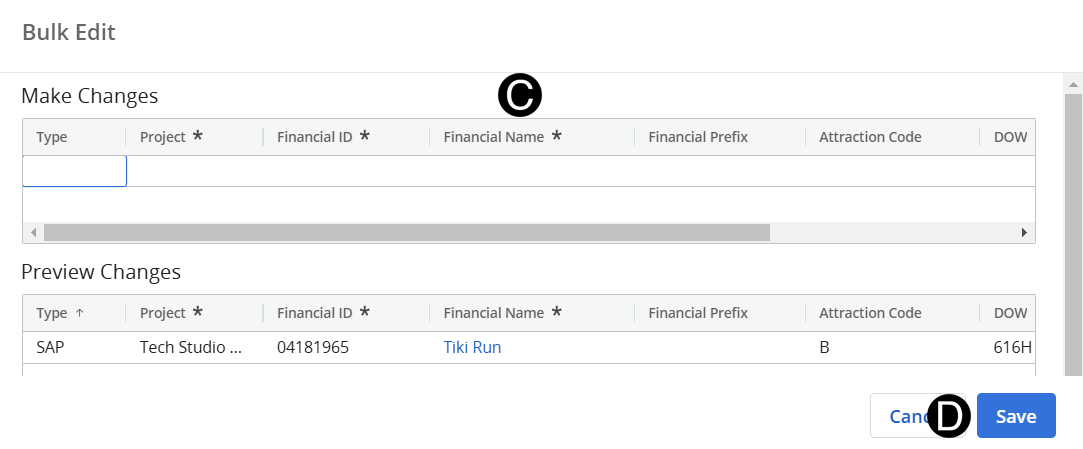This screenshot has width=1083, height=449.
Task: Select Financial Prefix header in Make Changes grid
Action: [x=698, y=137]
